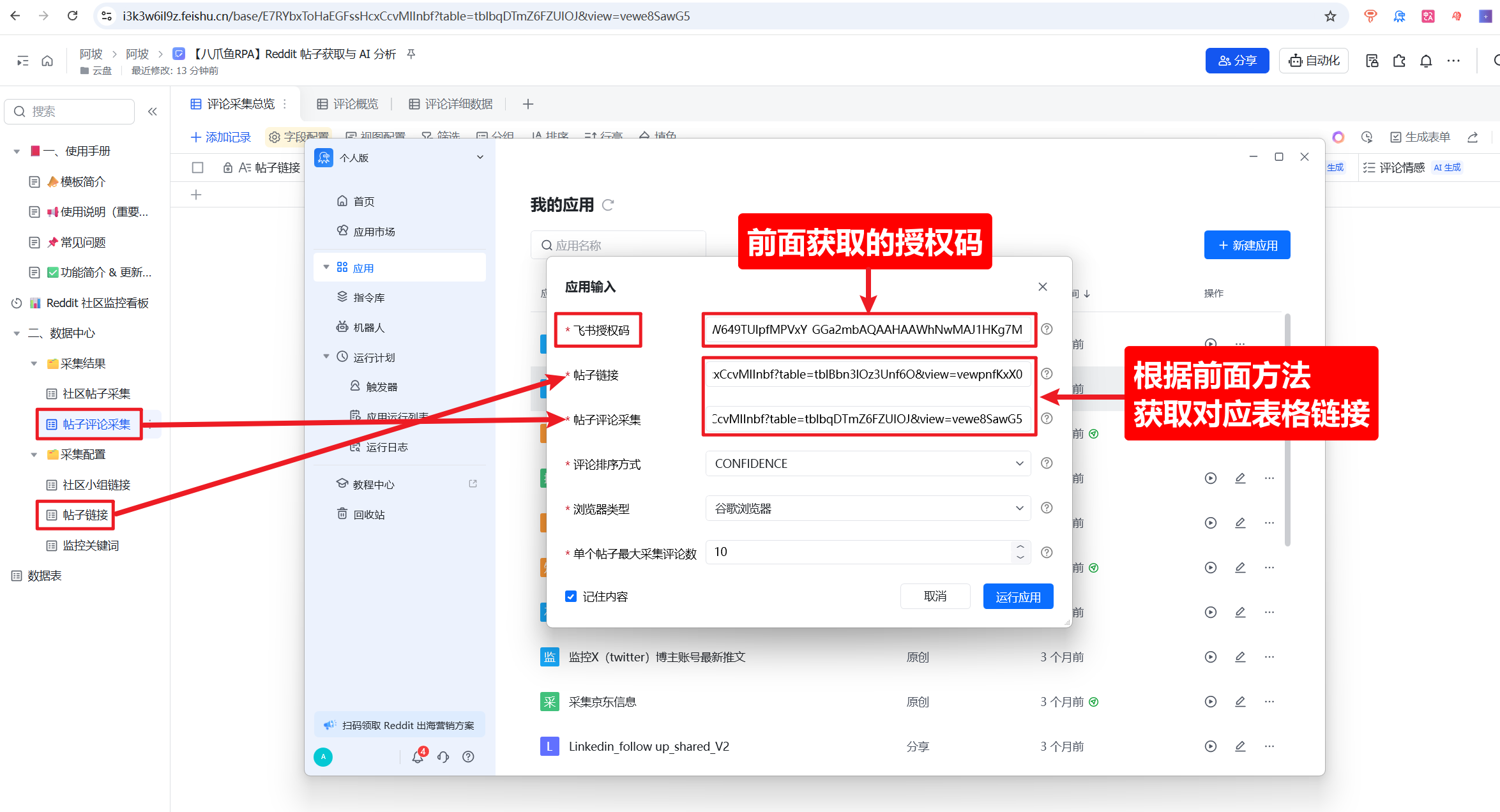Uncheck the 记住内容 checkbox
This screenshot has height=812, width=1500.
click(571, 596)
